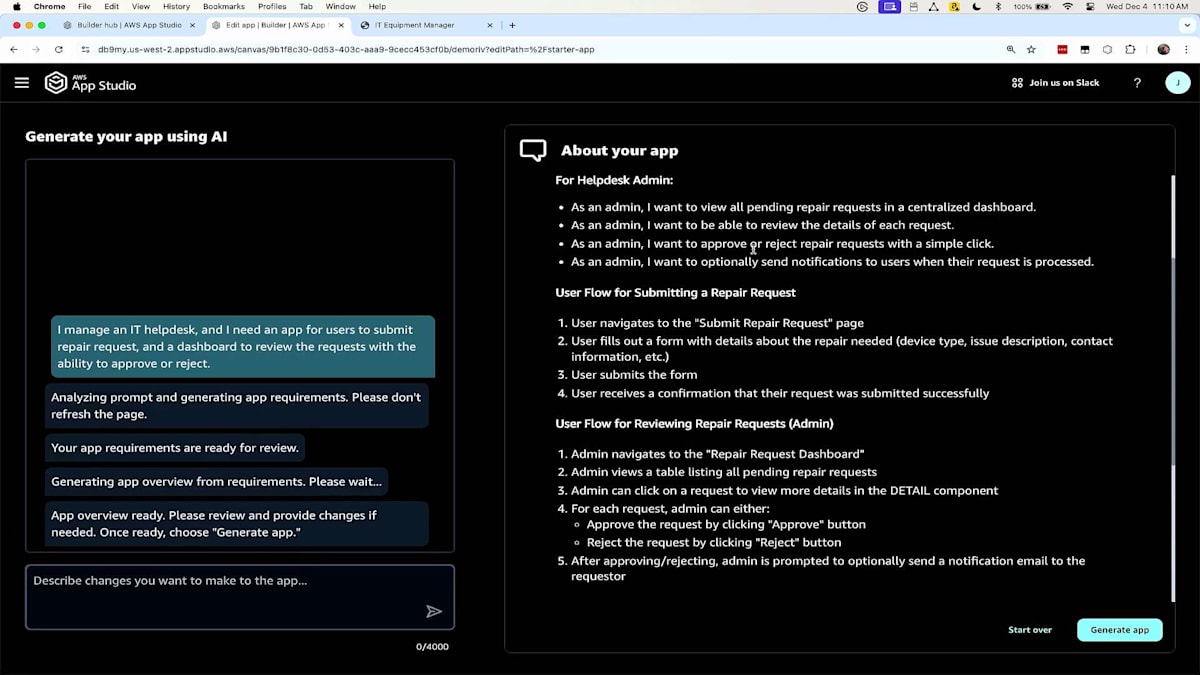Click the requirements ready for review message
This screenshot has height=675, width=1200.
(175, 448)
